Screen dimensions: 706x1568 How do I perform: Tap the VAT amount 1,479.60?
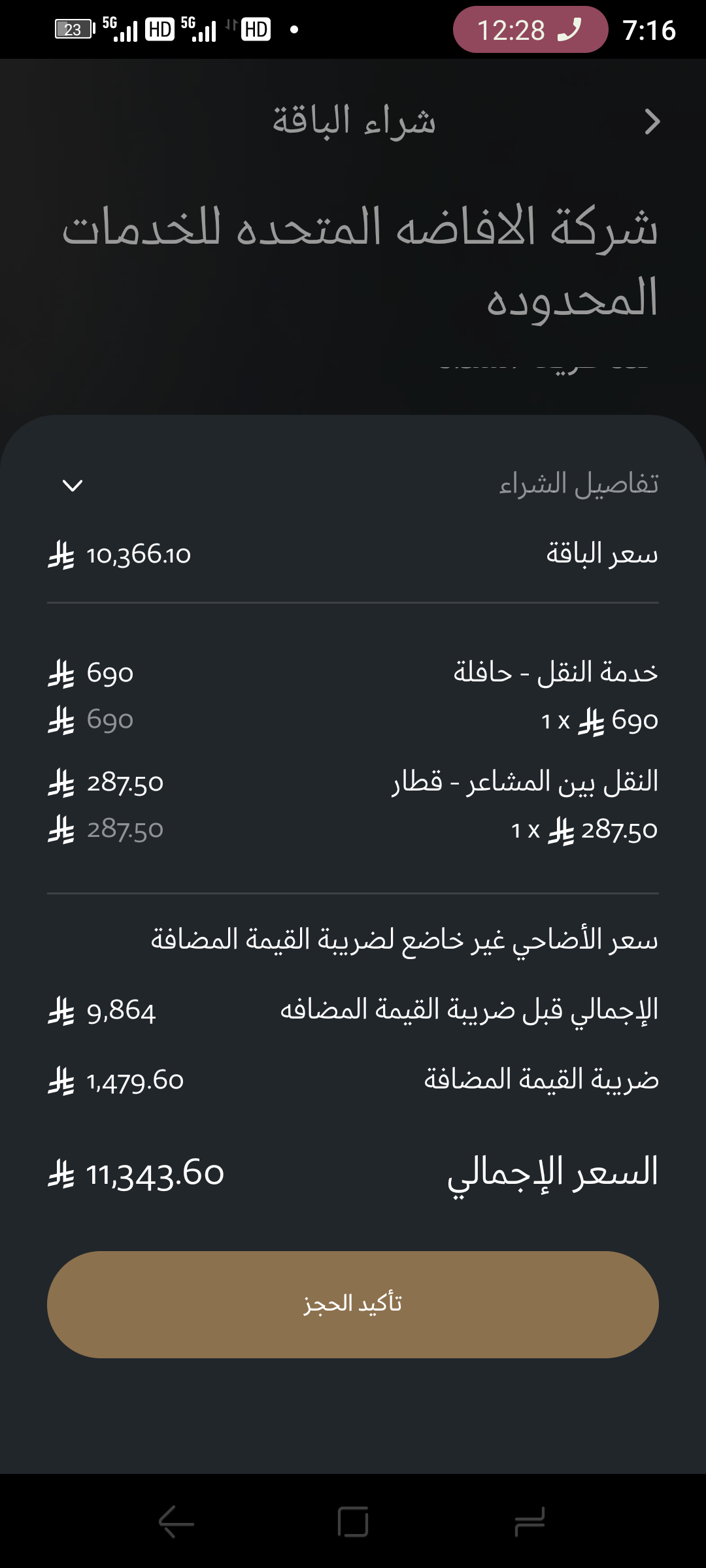(135, 1081)
